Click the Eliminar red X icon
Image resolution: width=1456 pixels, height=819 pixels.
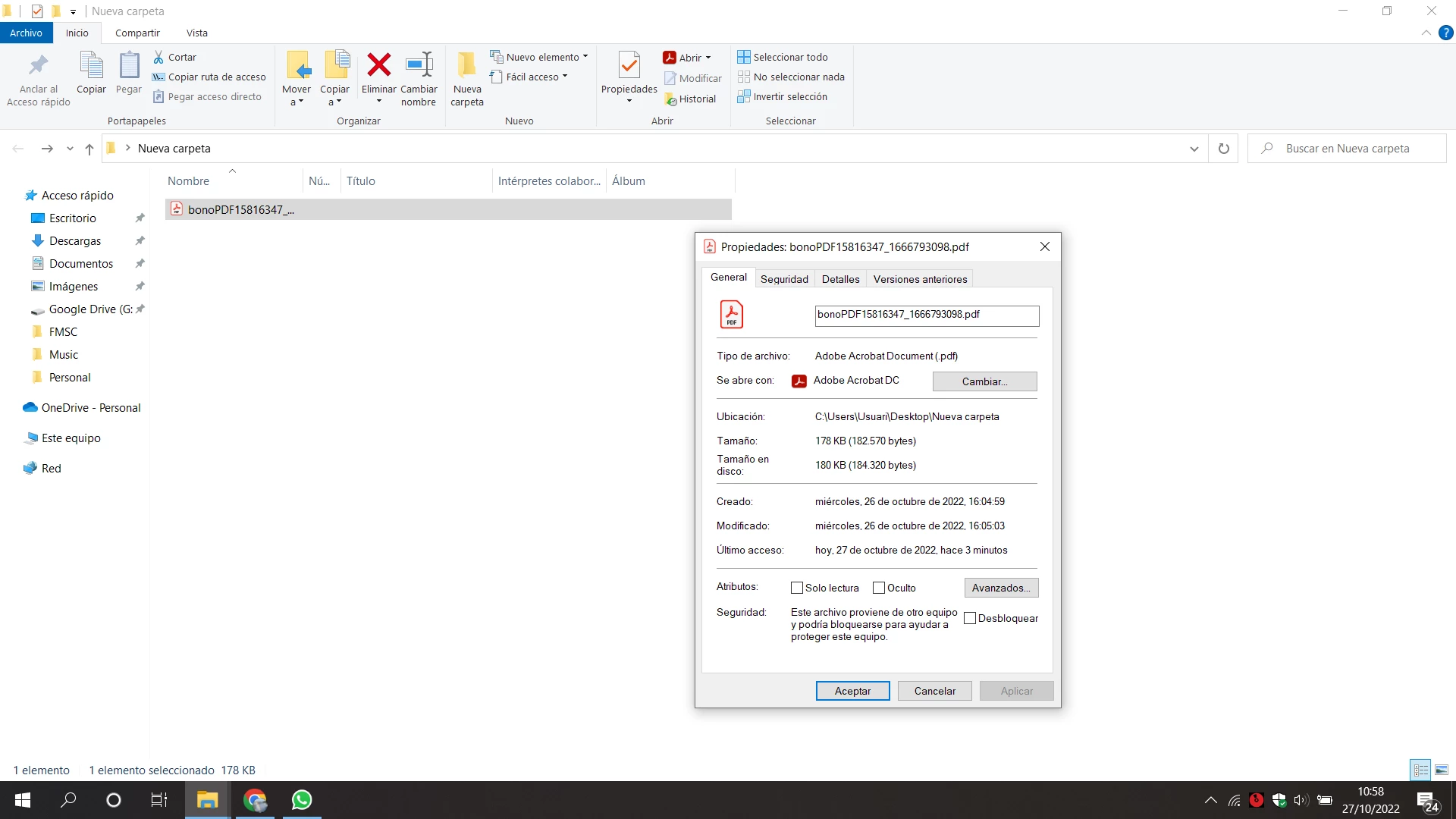coord(378,66)
